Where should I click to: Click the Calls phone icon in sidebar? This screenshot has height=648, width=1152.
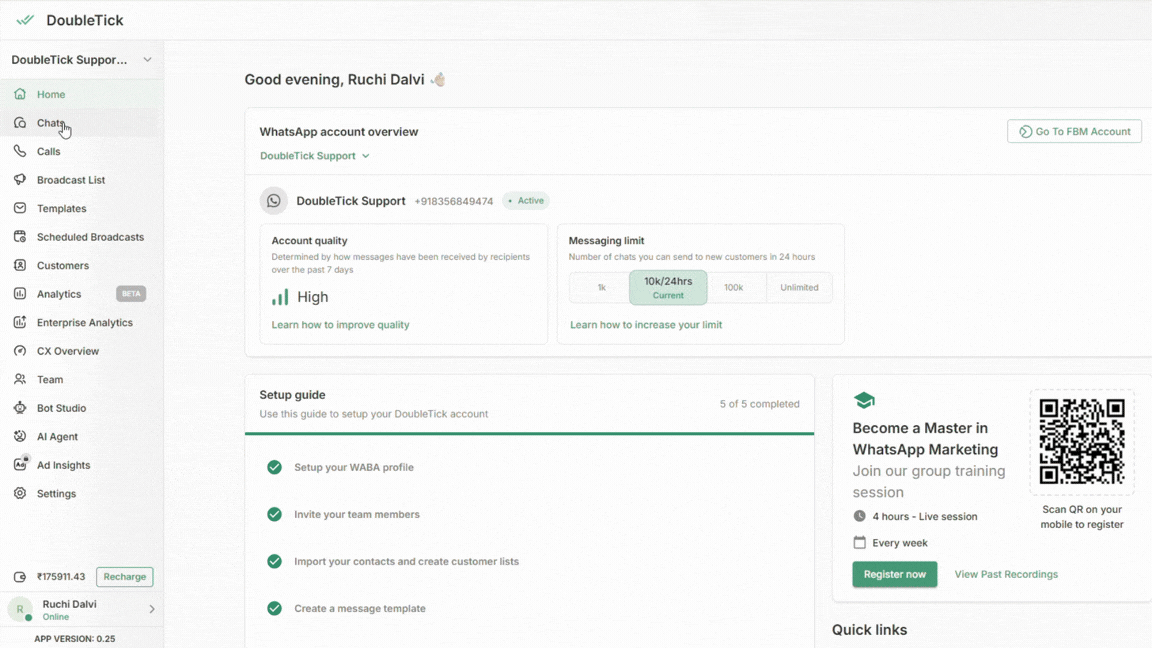pyautogui.click(x=20, y=151)
